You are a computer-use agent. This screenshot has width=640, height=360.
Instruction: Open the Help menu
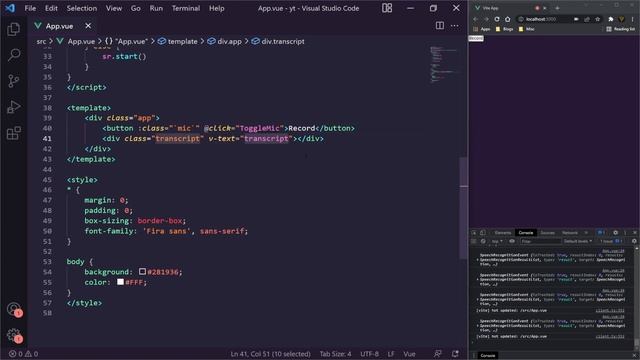(217, 8)
